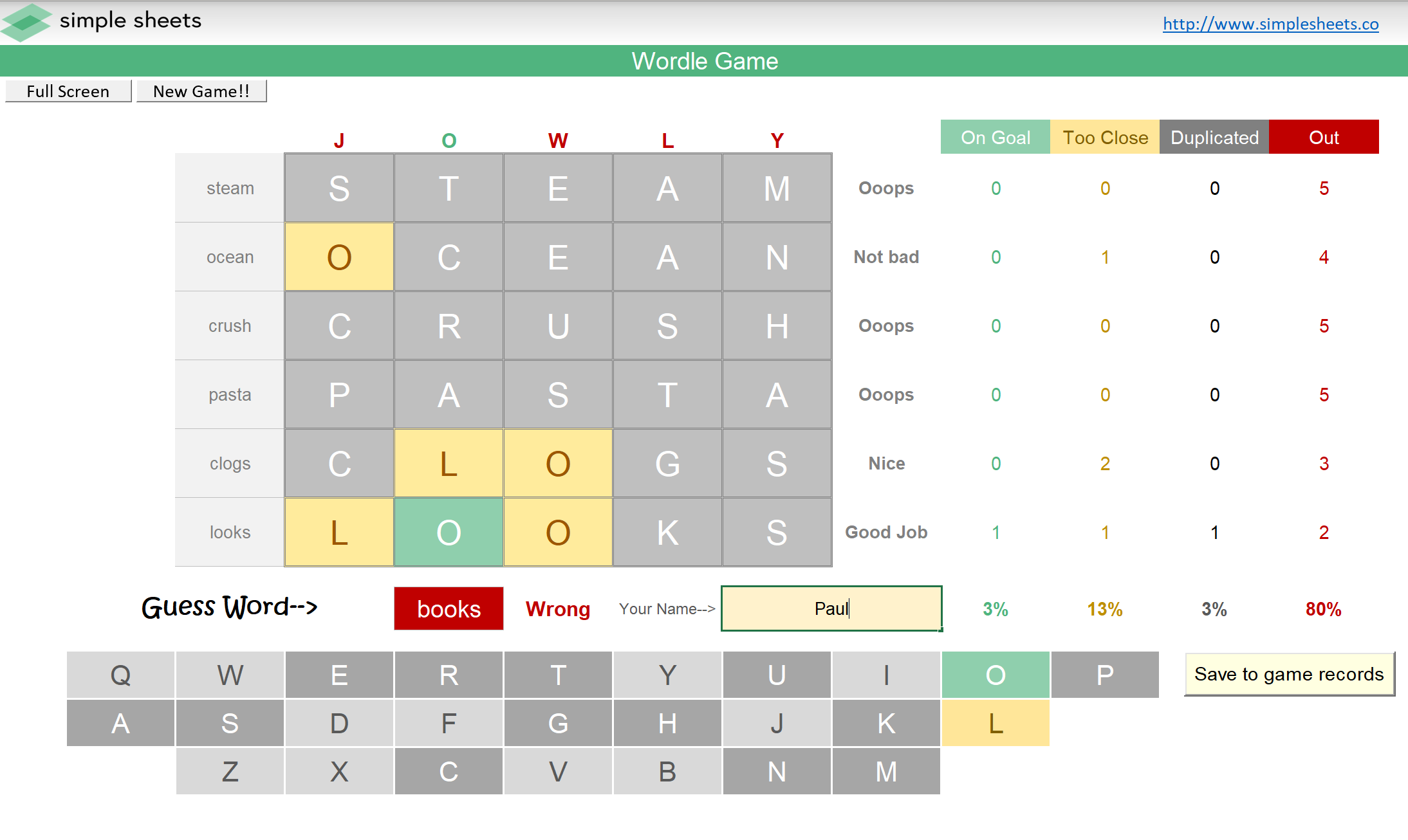Select the Wordle Game title banner
Image resolution: width=1408 pixels, height=840 pixels.
pyautogui.click(x=704, y=61)
